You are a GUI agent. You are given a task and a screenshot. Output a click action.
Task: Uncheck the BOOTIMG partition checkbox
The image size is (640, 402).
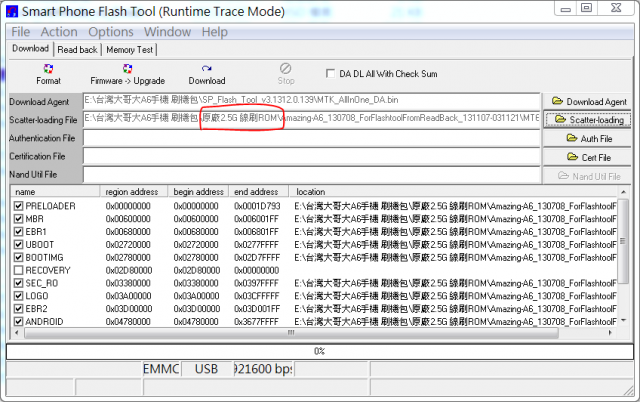[x=18, y=258]
